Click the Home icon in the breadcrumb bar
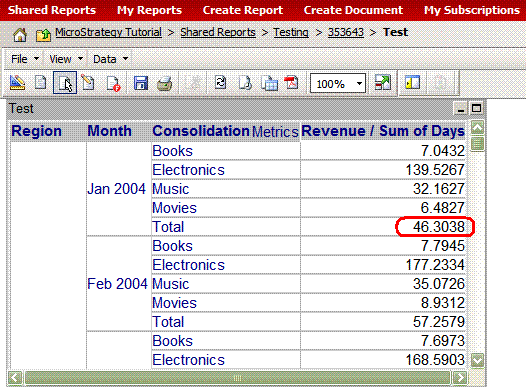The width and height of the screenshot is (526, 387). 20,34
